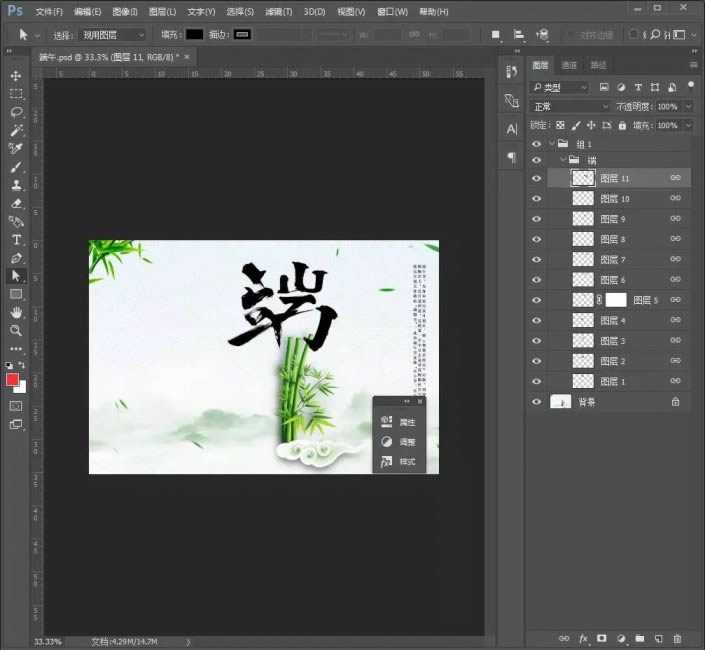Select the Horizontal Type tool
The height and width of the screenshot is (650, 705).
16,240
